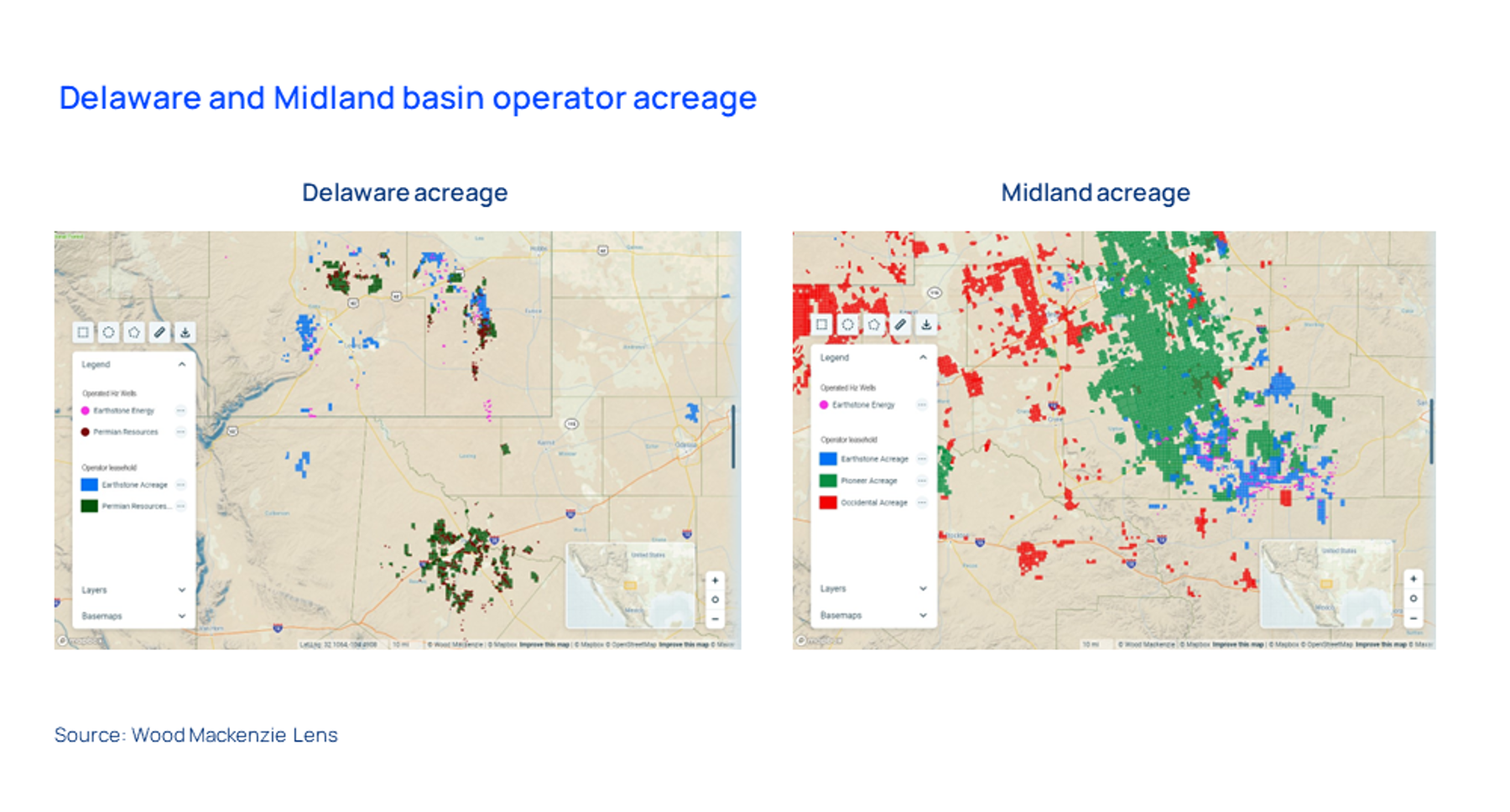
Task: Open options for Permian Resources wells entry
Action: click(180, 432)
